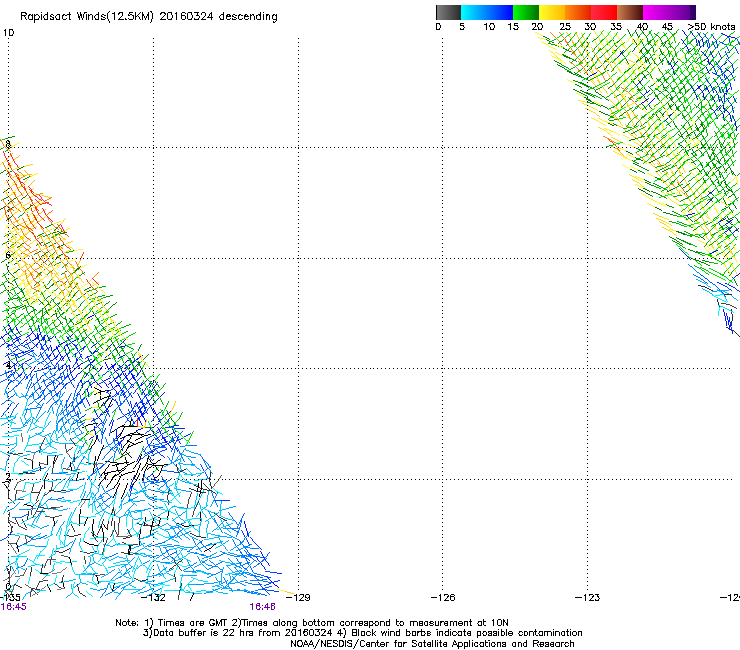Click the purple '16:45' time stamp
740x650 pixels.
pyautogui.click(x=13, y=607)
